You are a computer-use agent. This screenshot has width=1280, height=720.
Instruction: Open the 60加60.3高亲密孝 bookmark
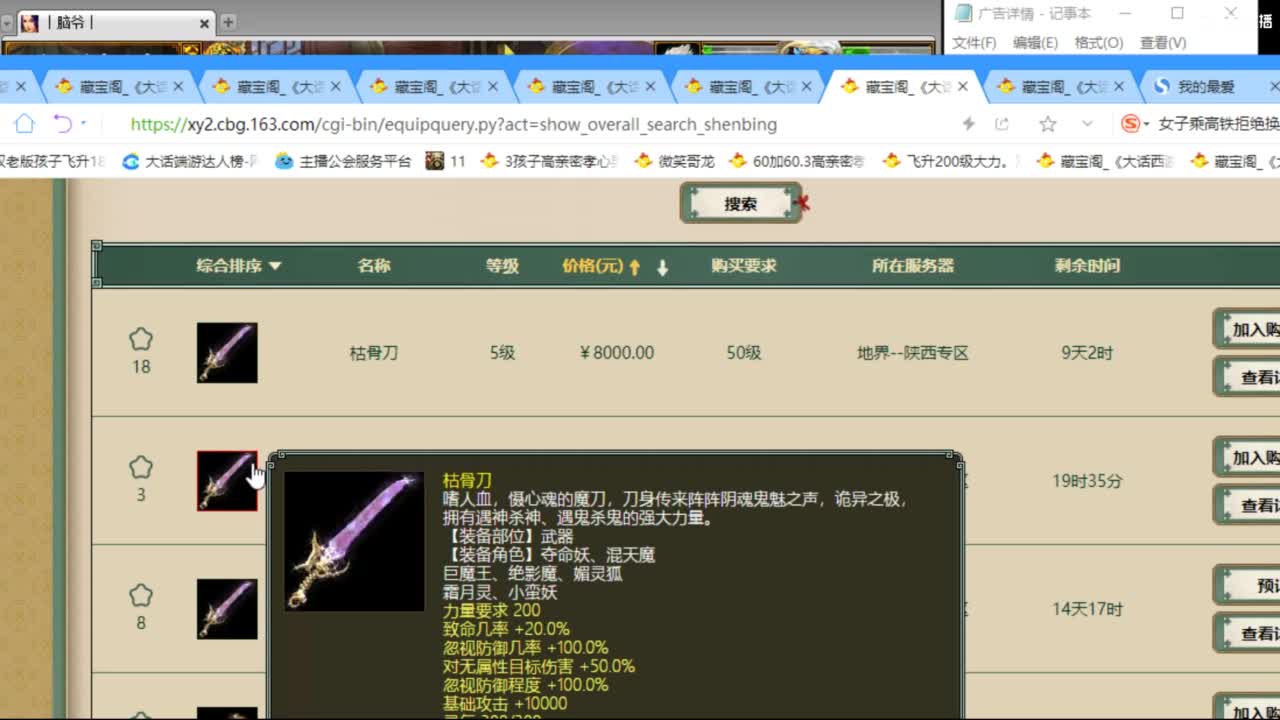(797, 160)
